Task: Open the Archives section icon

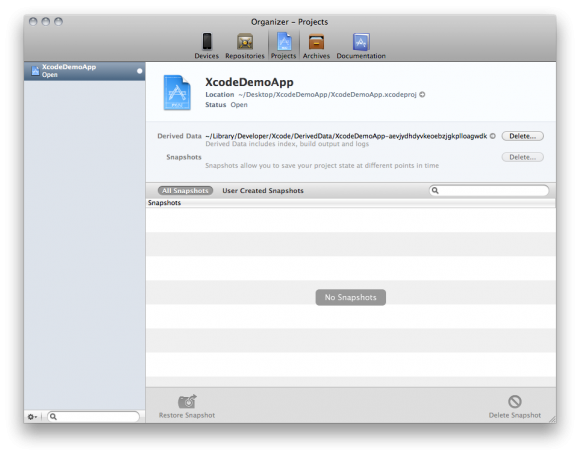Action: (316, 41)
